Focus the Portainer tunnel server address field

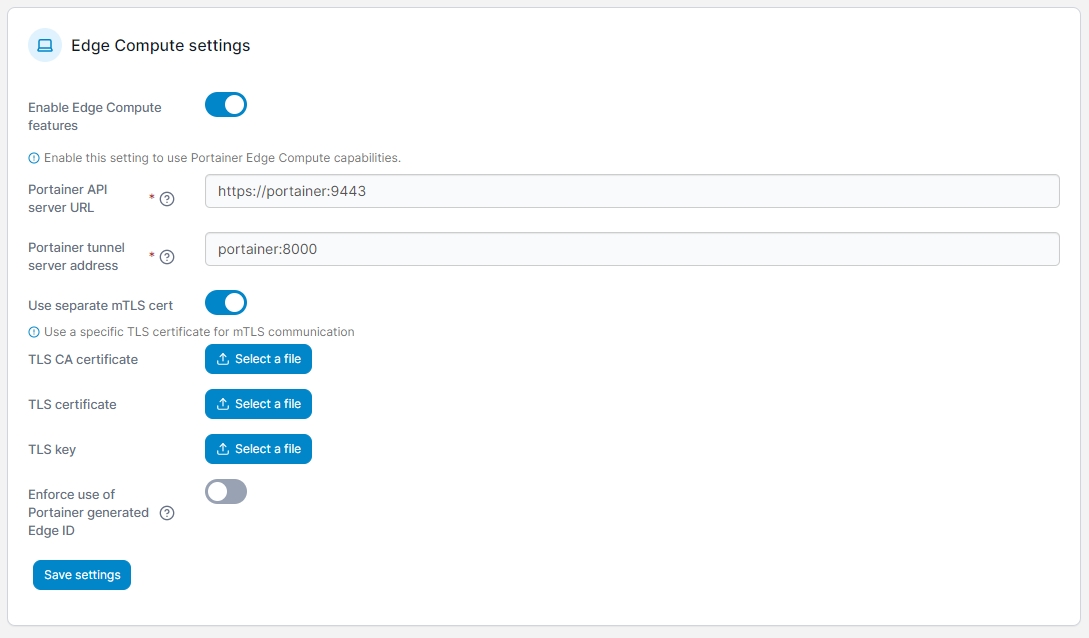[x=632, y=249]
